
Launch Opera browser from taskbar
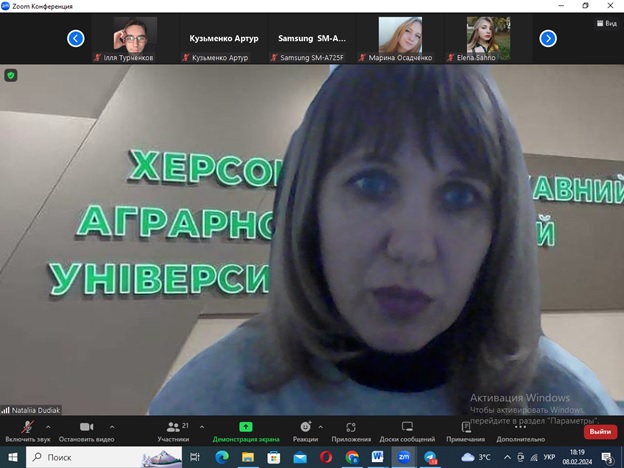click(x=326, y=457)
